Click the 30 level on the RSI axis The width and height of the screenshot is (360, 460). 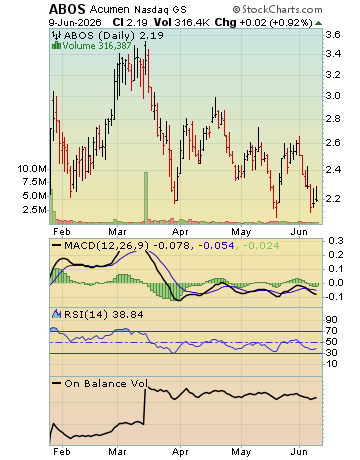pos(332,352)
